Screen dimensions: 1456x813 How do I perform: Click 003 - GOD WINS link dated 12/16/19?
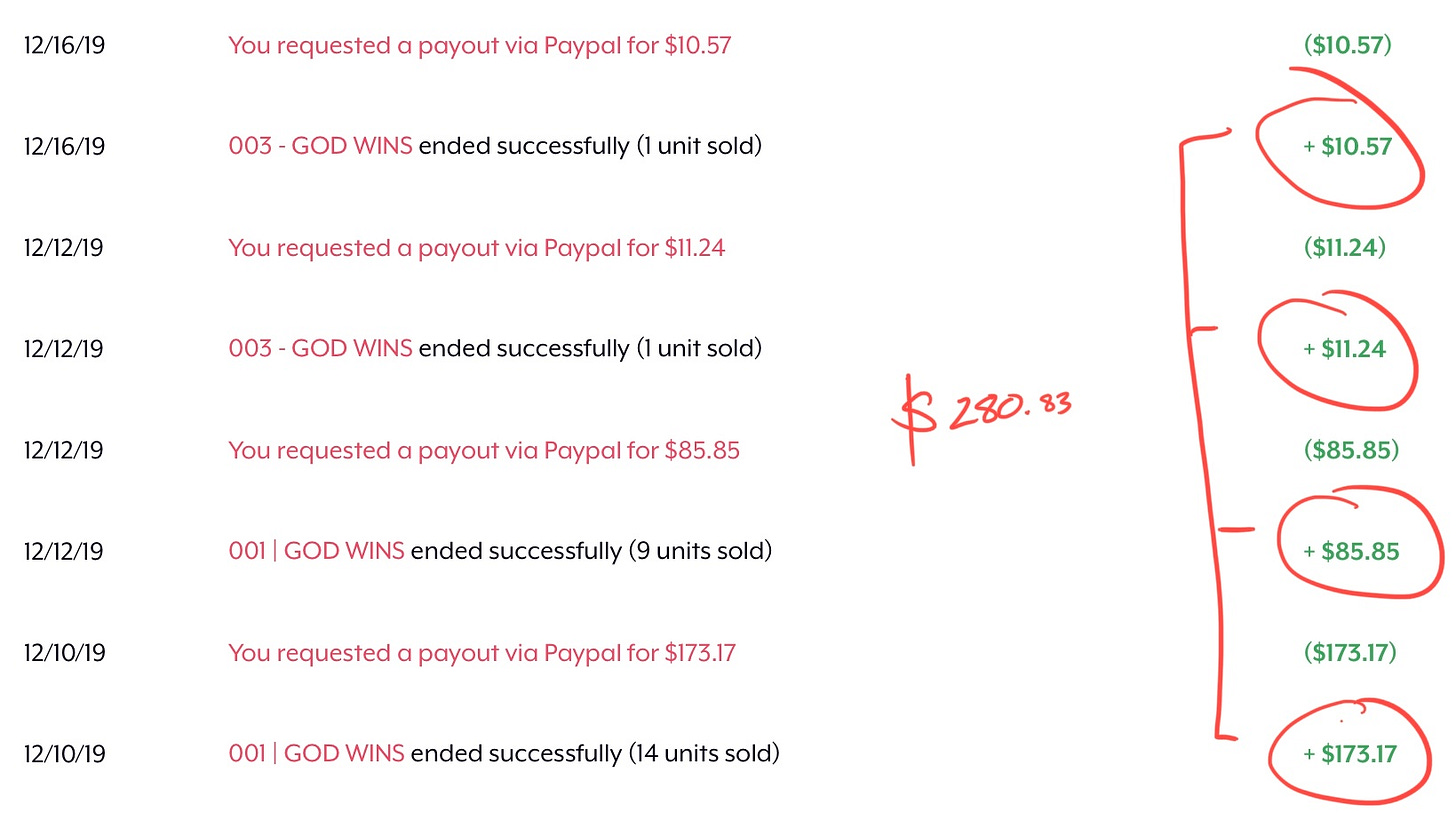(320, 146)
